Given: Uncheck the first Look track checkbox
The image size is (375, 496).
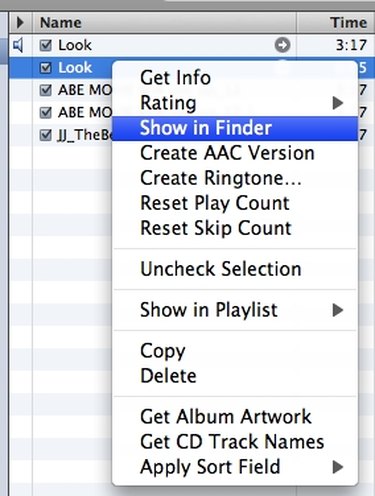Looking at the screenshot, I should [45, 45].
